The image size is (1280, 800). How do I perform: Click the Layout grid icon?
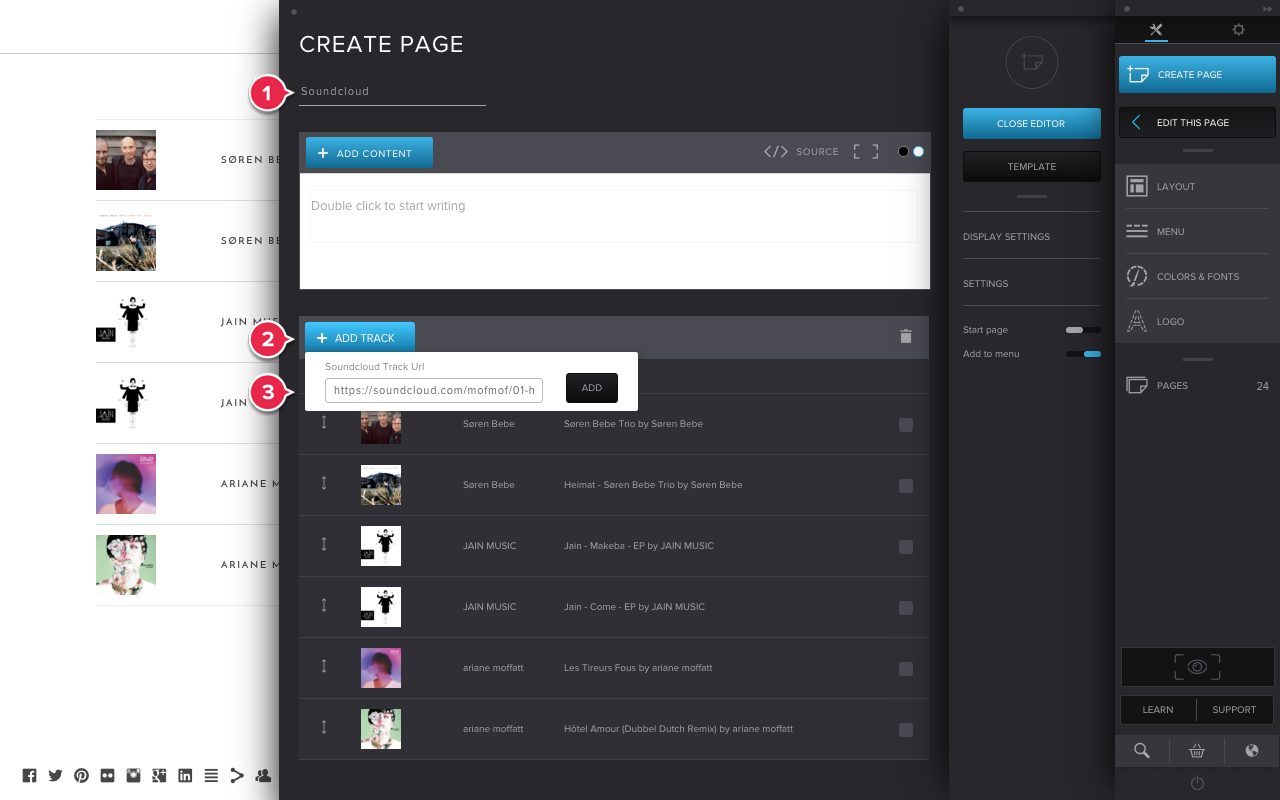(x=1137, y=186)
